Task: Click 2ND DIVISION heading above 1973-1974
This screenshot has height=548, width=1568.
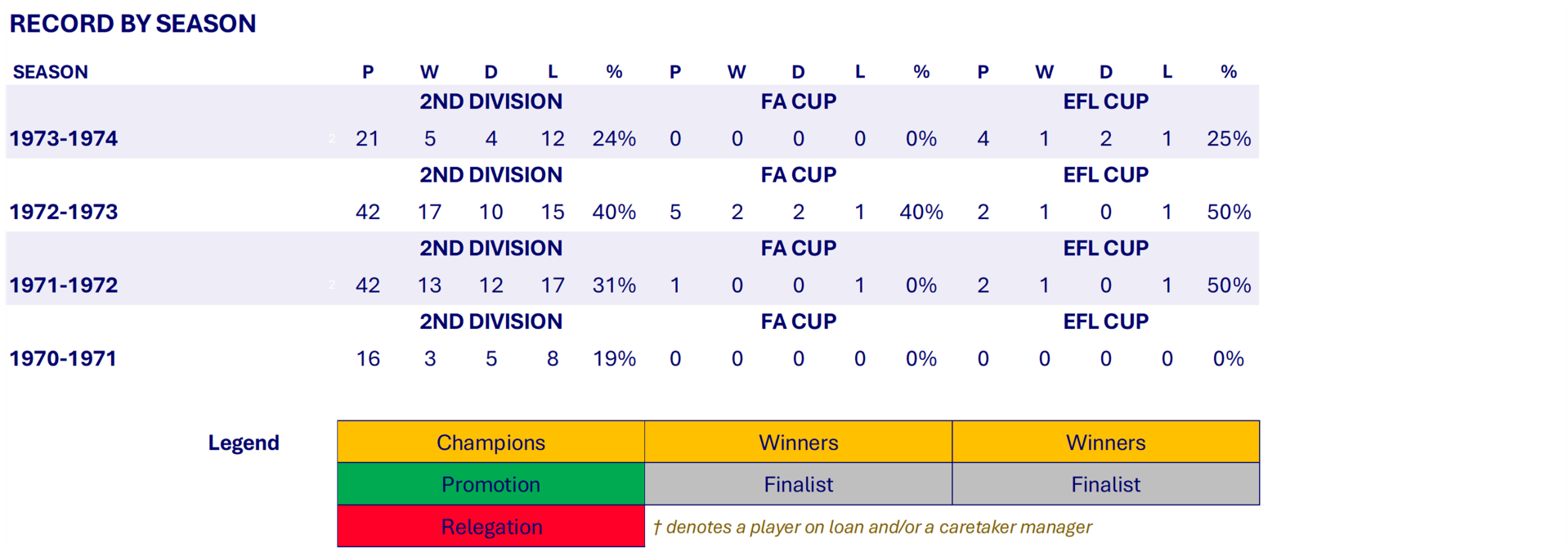Action: click(x=491, y=101)
